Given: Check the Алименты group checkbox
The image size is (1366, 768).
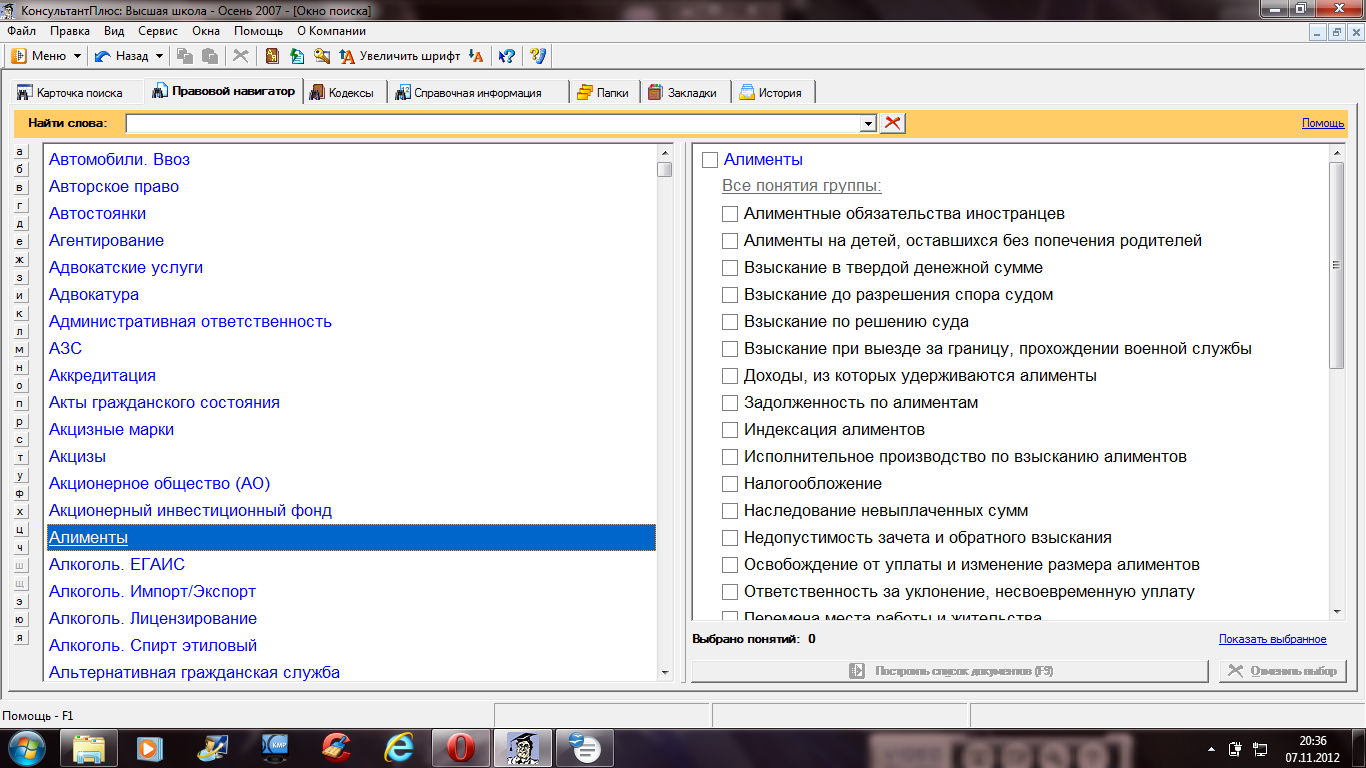Looking at the screenshot, I should (x=710, y=160).
